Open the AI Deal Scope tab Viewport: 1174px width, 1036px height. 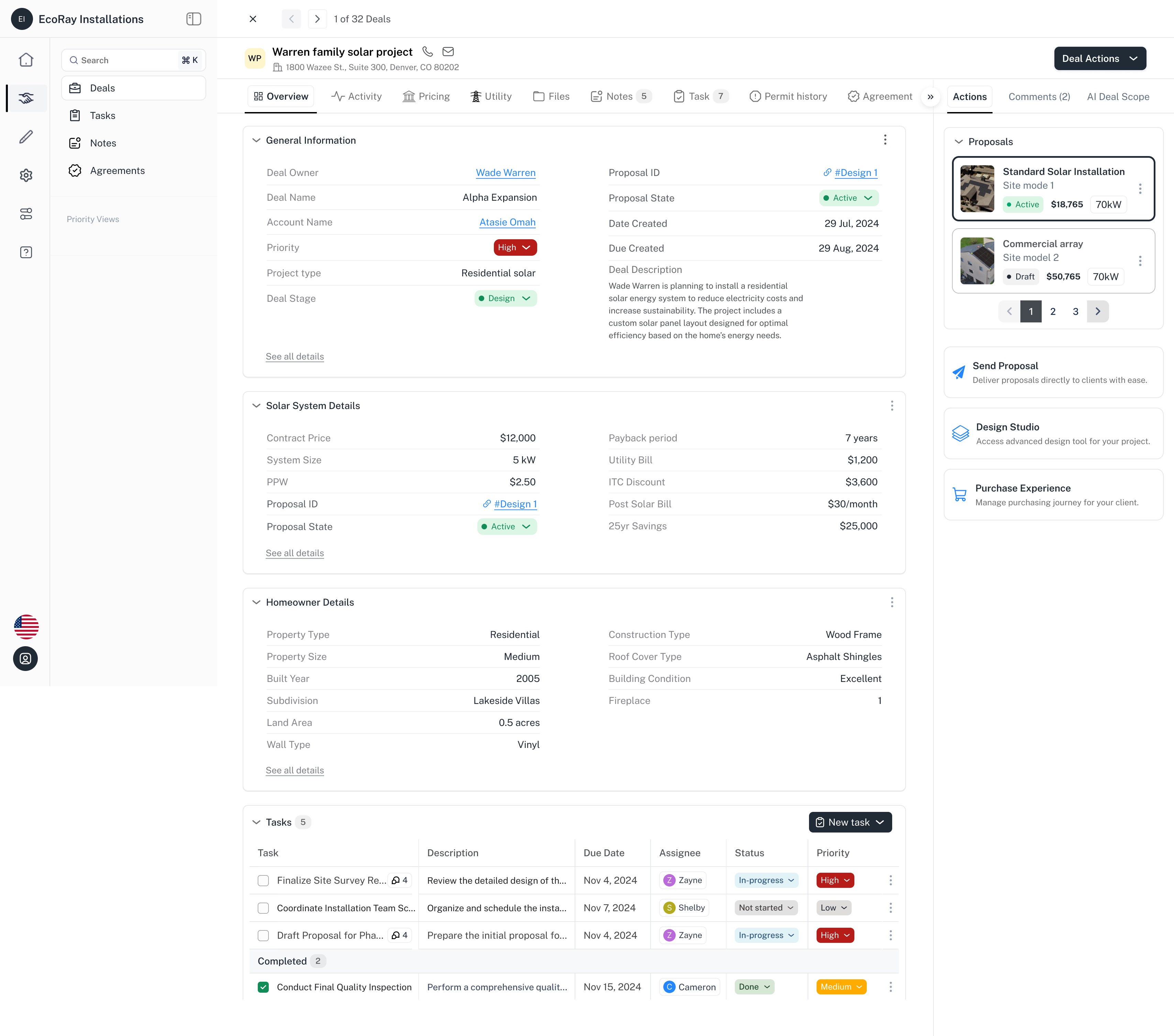(1118, 97)
